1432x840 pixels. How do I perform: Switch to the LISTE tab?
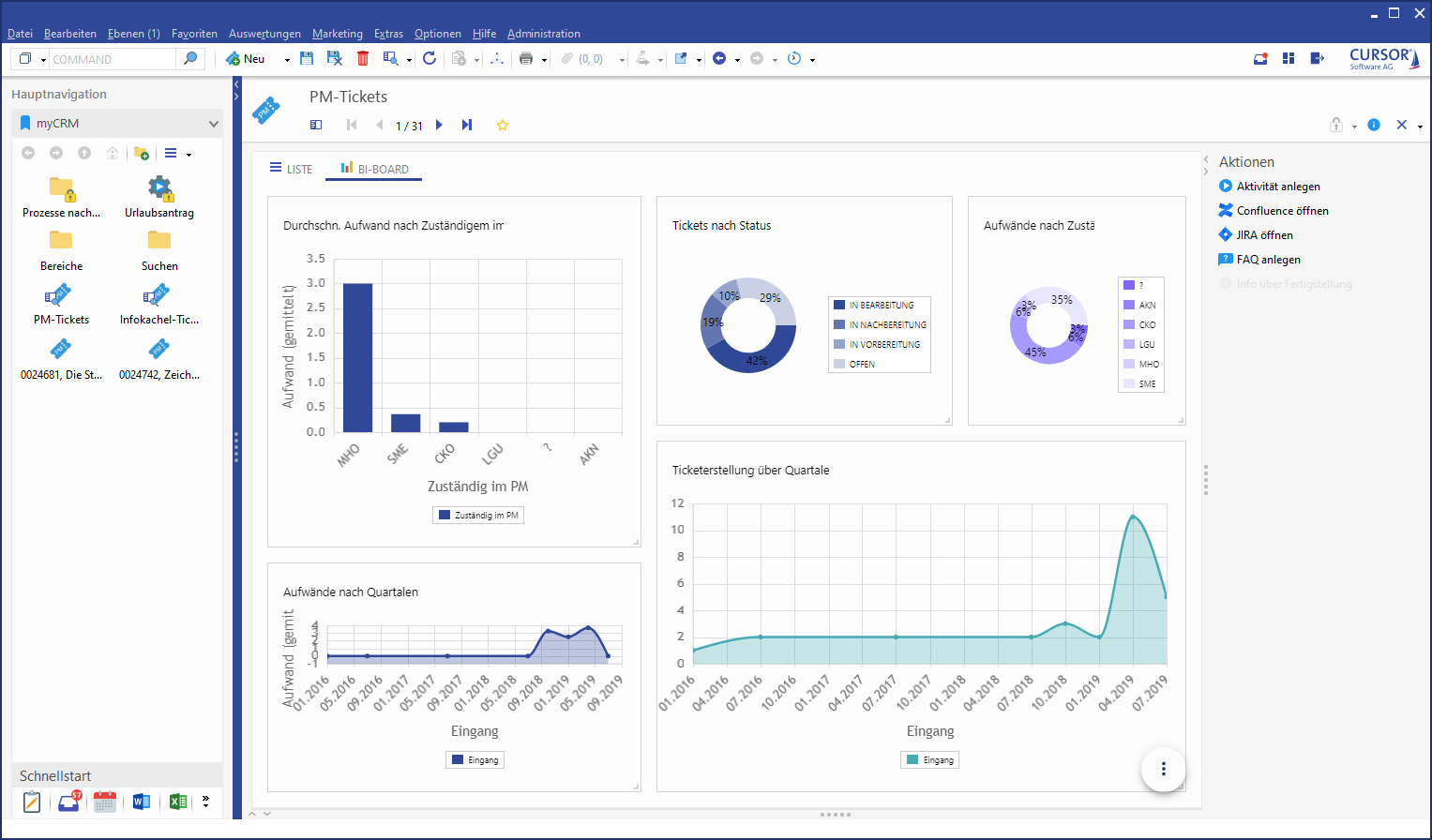(292, 169)
